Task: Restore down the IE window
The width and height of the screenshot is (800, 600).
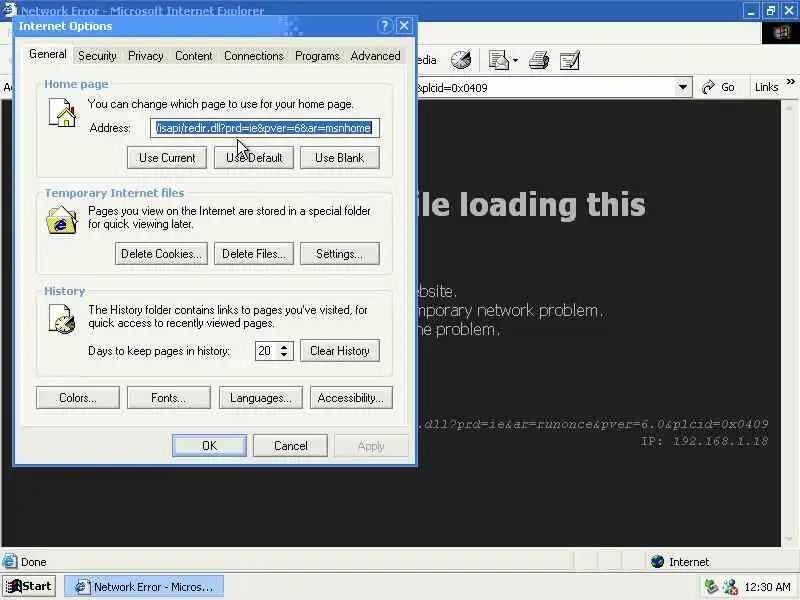Action: (770, 11)
